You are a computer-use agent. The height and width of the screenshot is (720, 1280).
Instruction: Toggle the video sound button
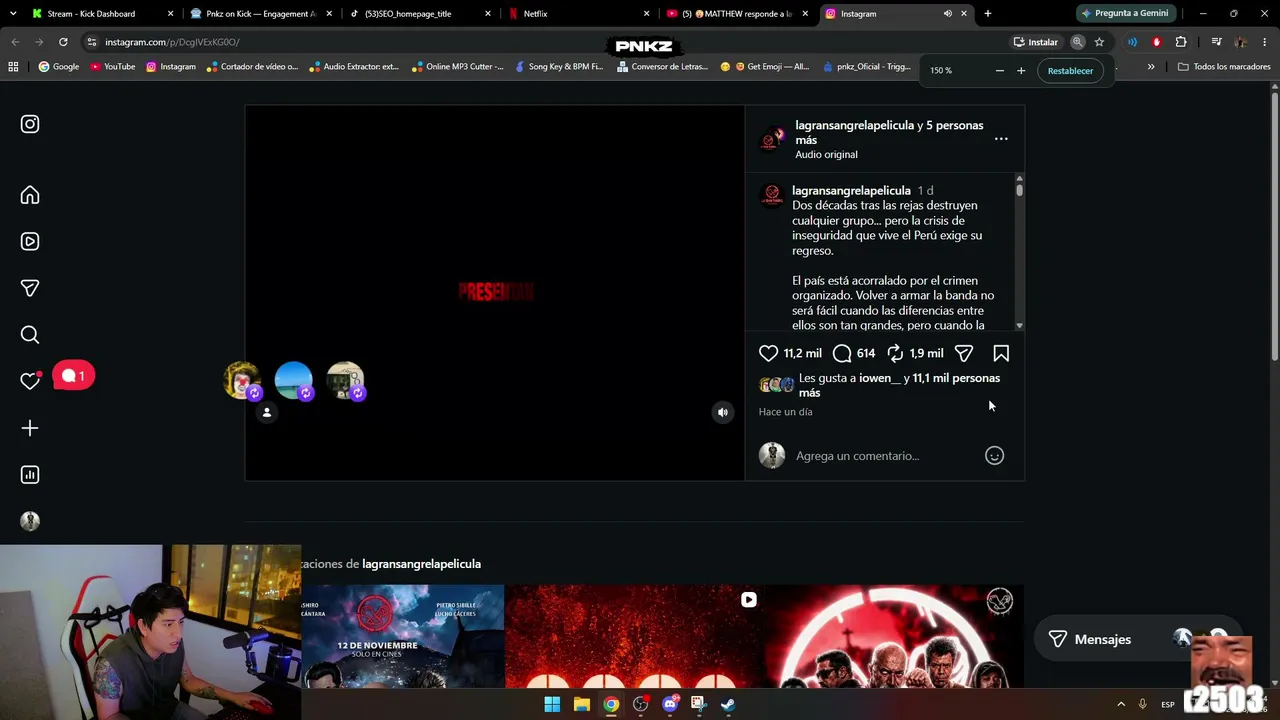click(723, 412)
